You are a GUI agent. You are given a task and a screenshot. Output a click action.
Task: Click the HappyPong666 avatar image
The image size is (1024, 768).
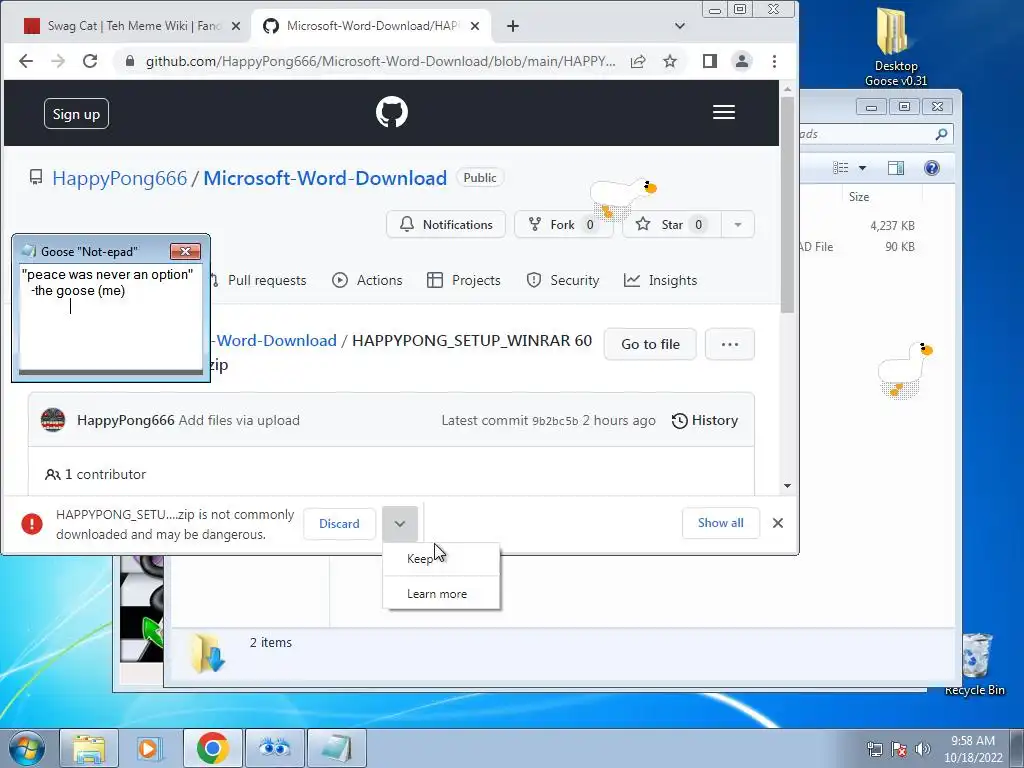53,420
